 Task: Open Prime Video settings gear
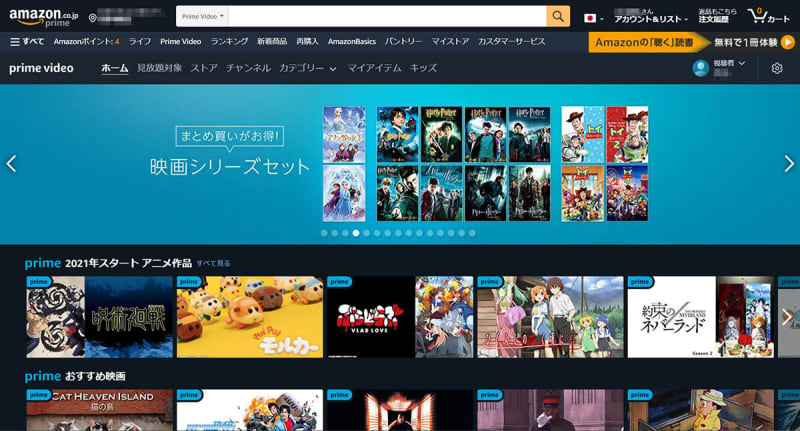777,68
